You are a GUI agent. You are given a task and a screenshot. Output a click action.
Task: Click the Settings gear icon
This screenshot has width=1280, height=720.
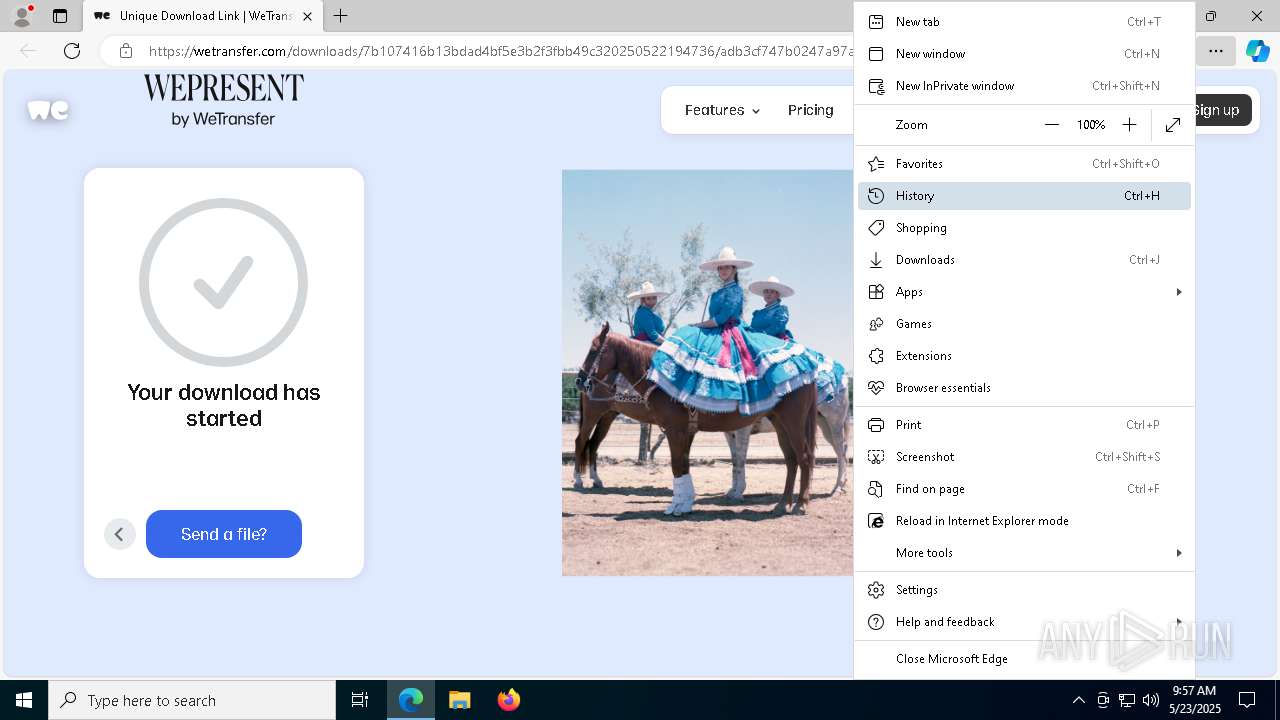[876, 590]
